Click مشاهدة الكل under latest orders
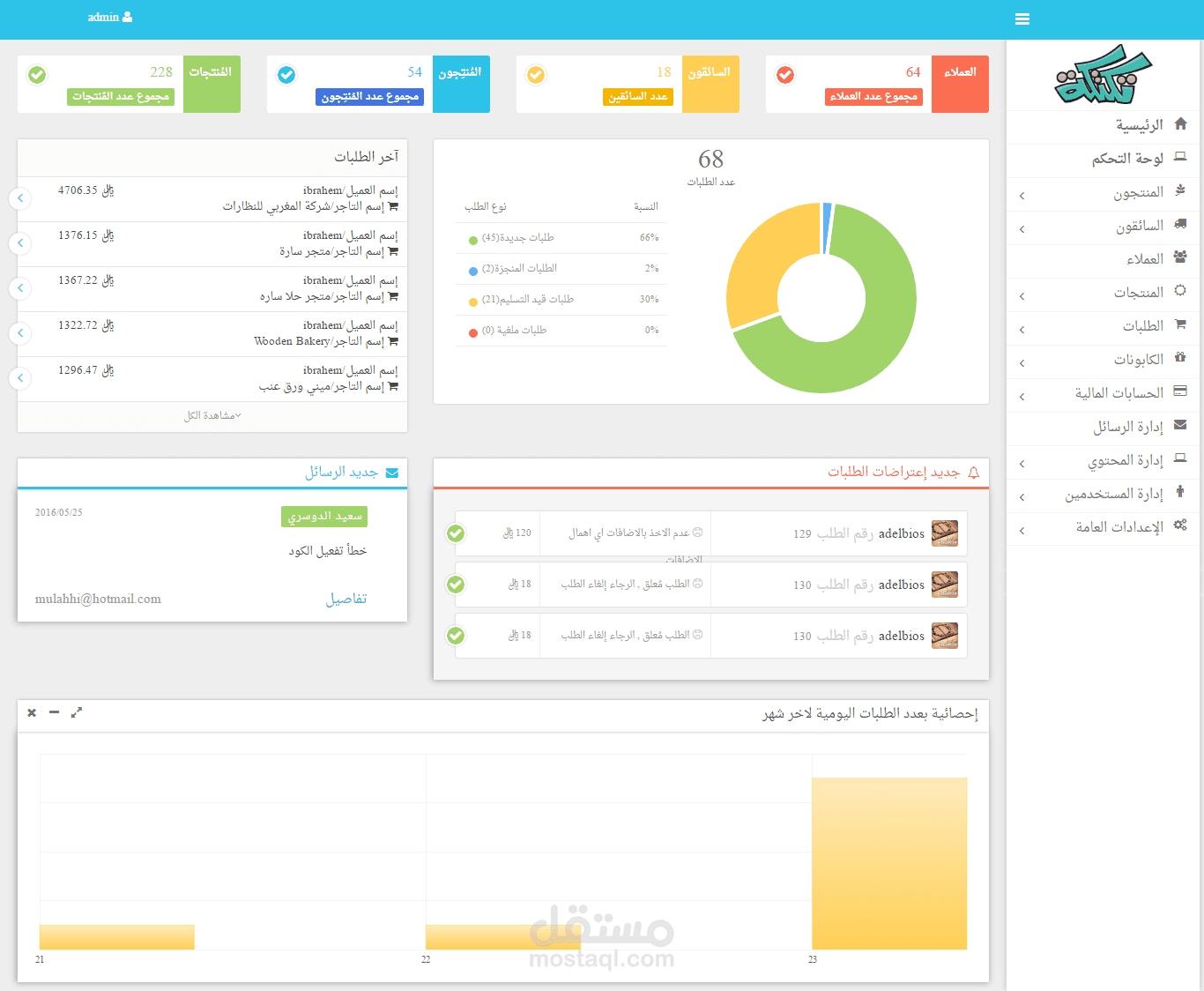Image resolution: width=1204 pixels, height=991 pixels. [212, 415]
